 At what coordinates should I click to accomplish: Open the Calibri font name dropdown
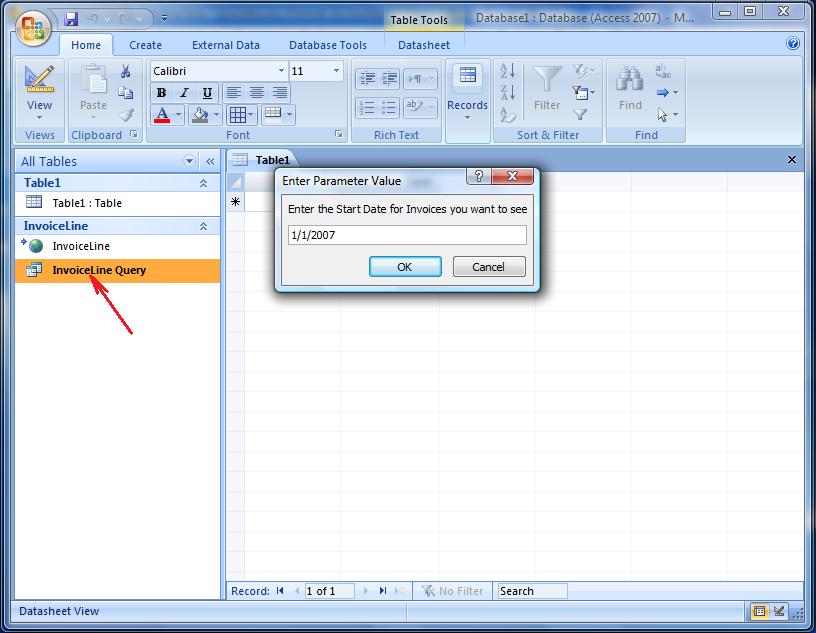pyautogui.click(x=281, y=71)
